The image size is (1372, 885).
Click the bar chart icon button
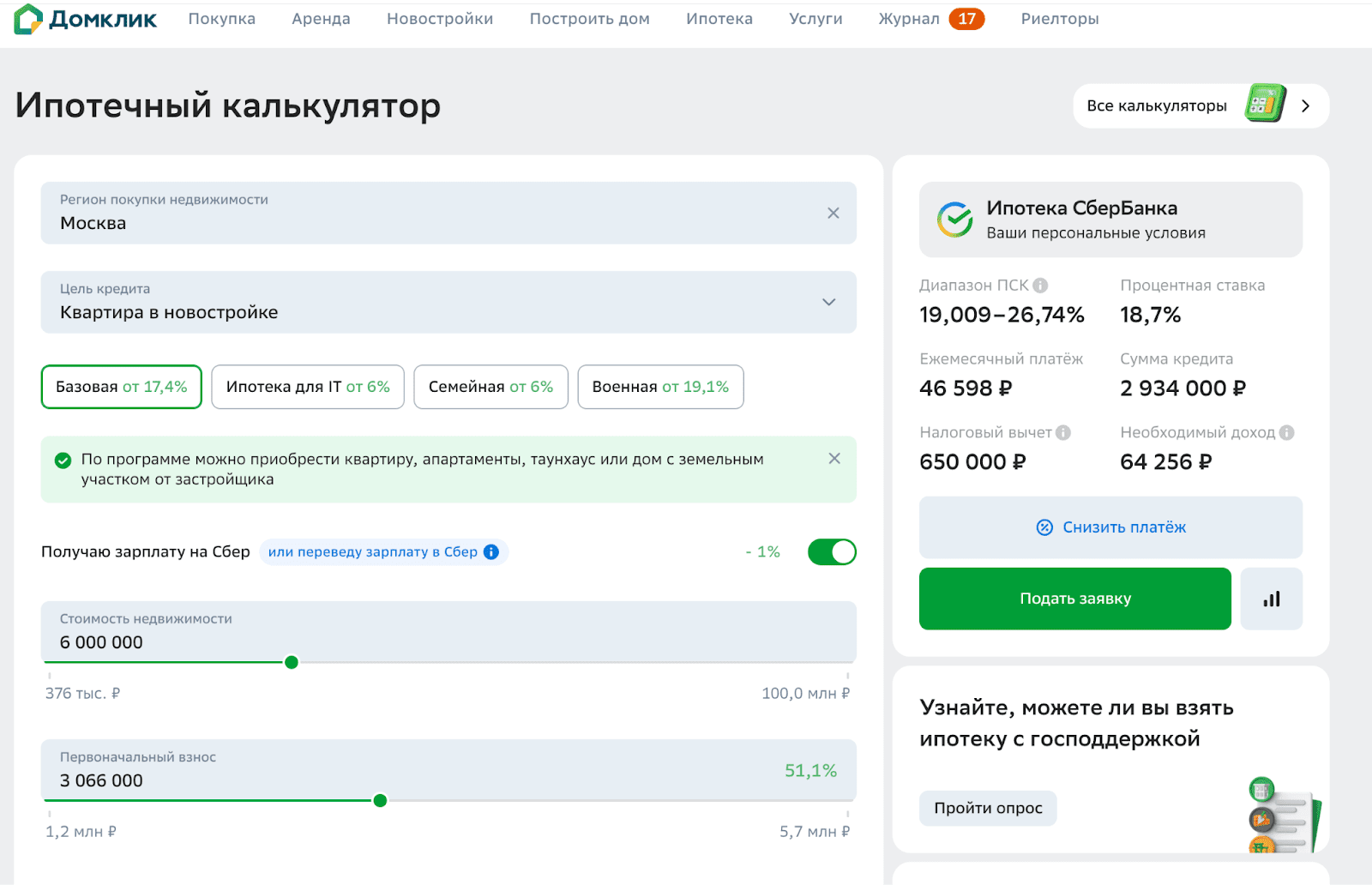coord(1271,599)
